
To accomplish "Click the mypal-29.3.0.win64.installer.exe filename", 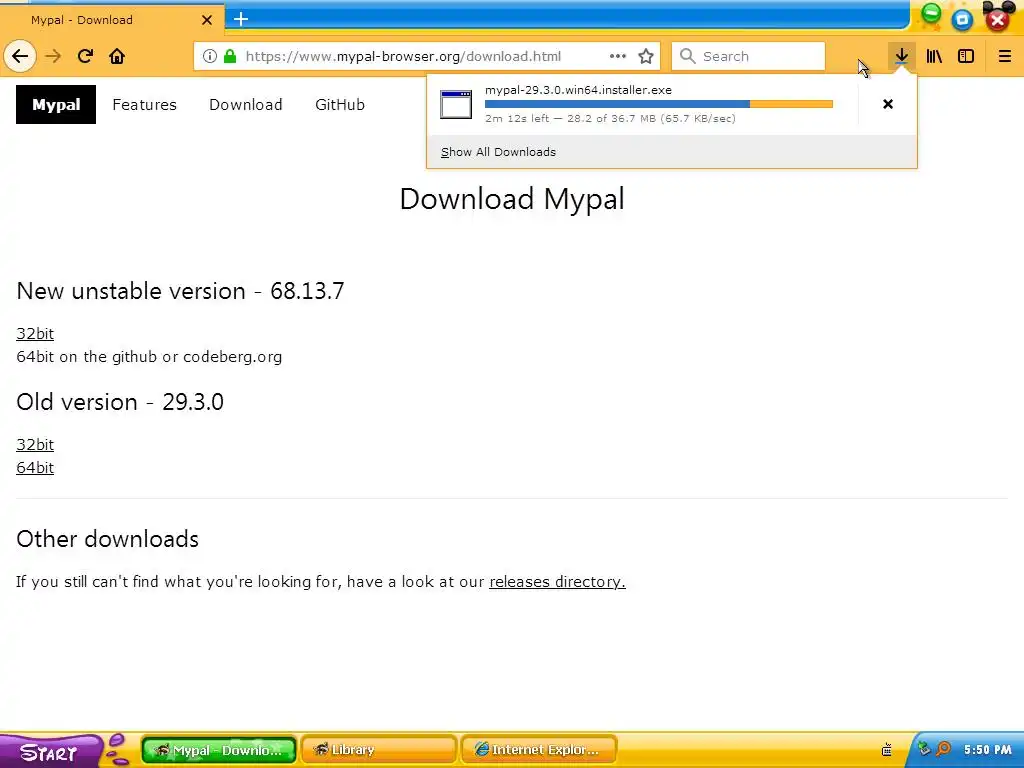I will click(x=578, y=90).
